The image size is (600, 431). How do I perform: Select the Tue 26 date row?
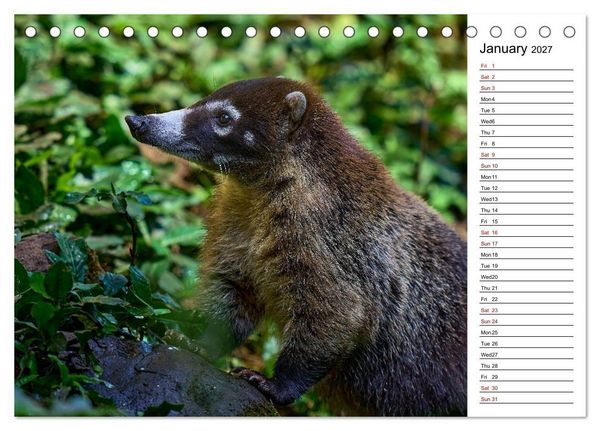click(527, 343)
